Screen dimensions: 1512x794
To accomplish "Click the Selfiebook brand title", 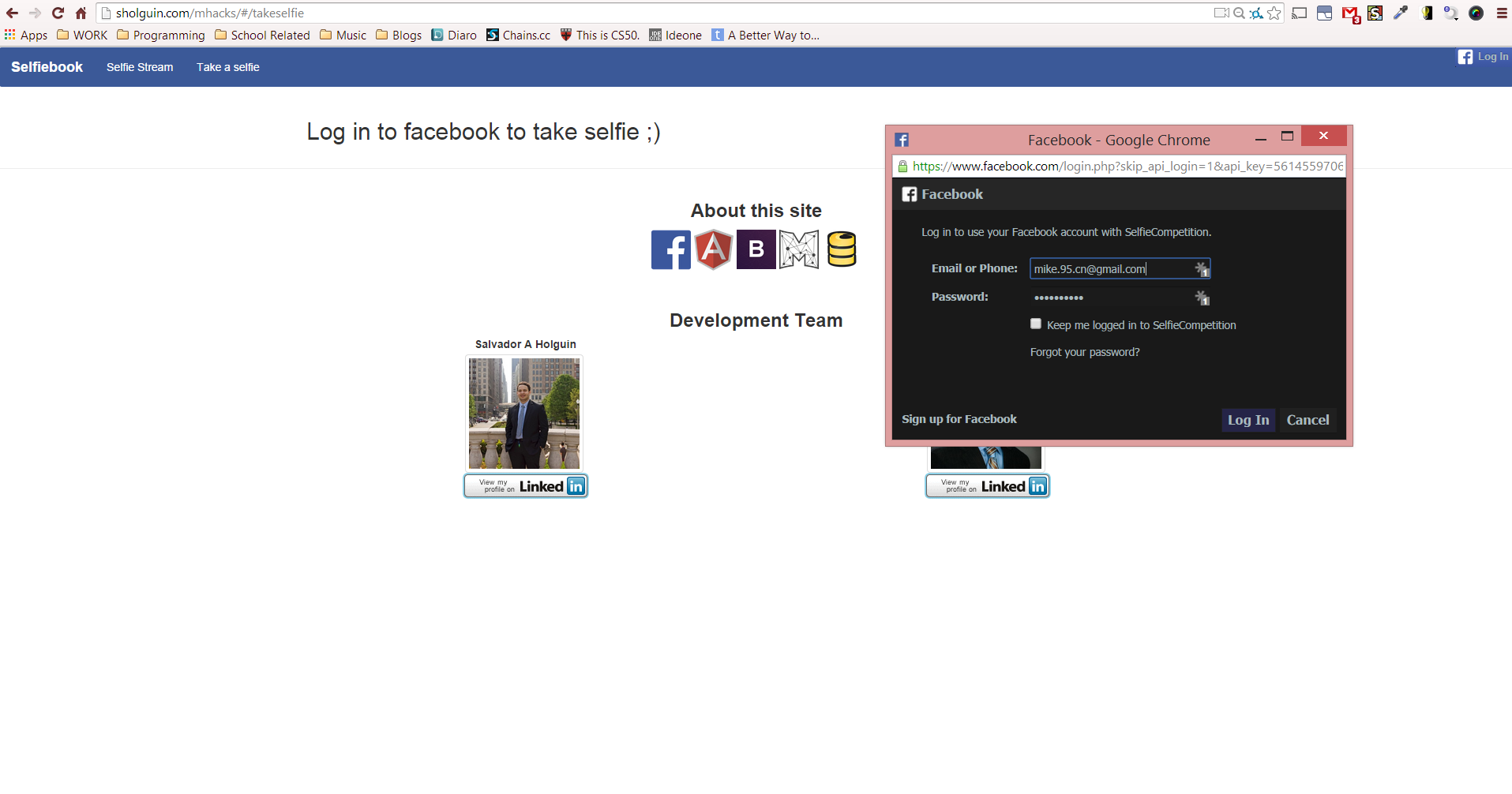I will [x=47, y=67].
